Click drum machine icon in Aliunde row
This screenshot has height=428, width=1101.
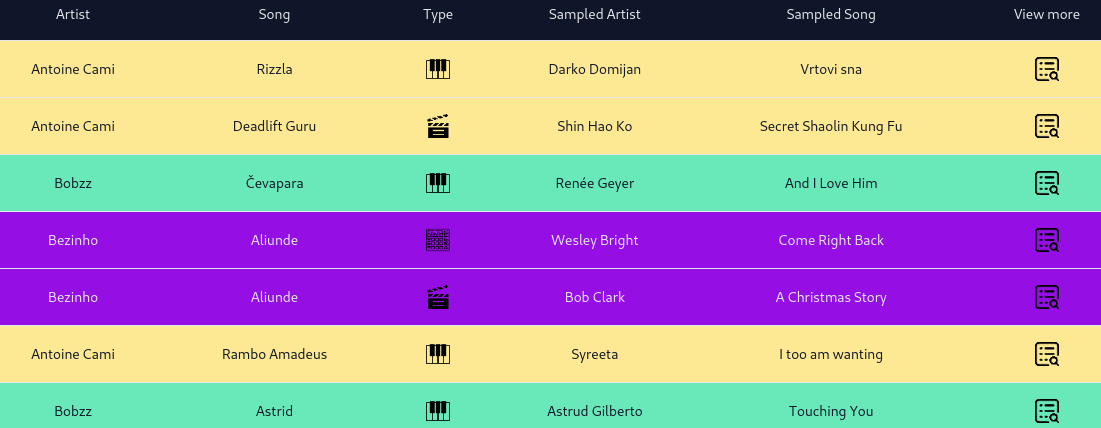(437, 240)
